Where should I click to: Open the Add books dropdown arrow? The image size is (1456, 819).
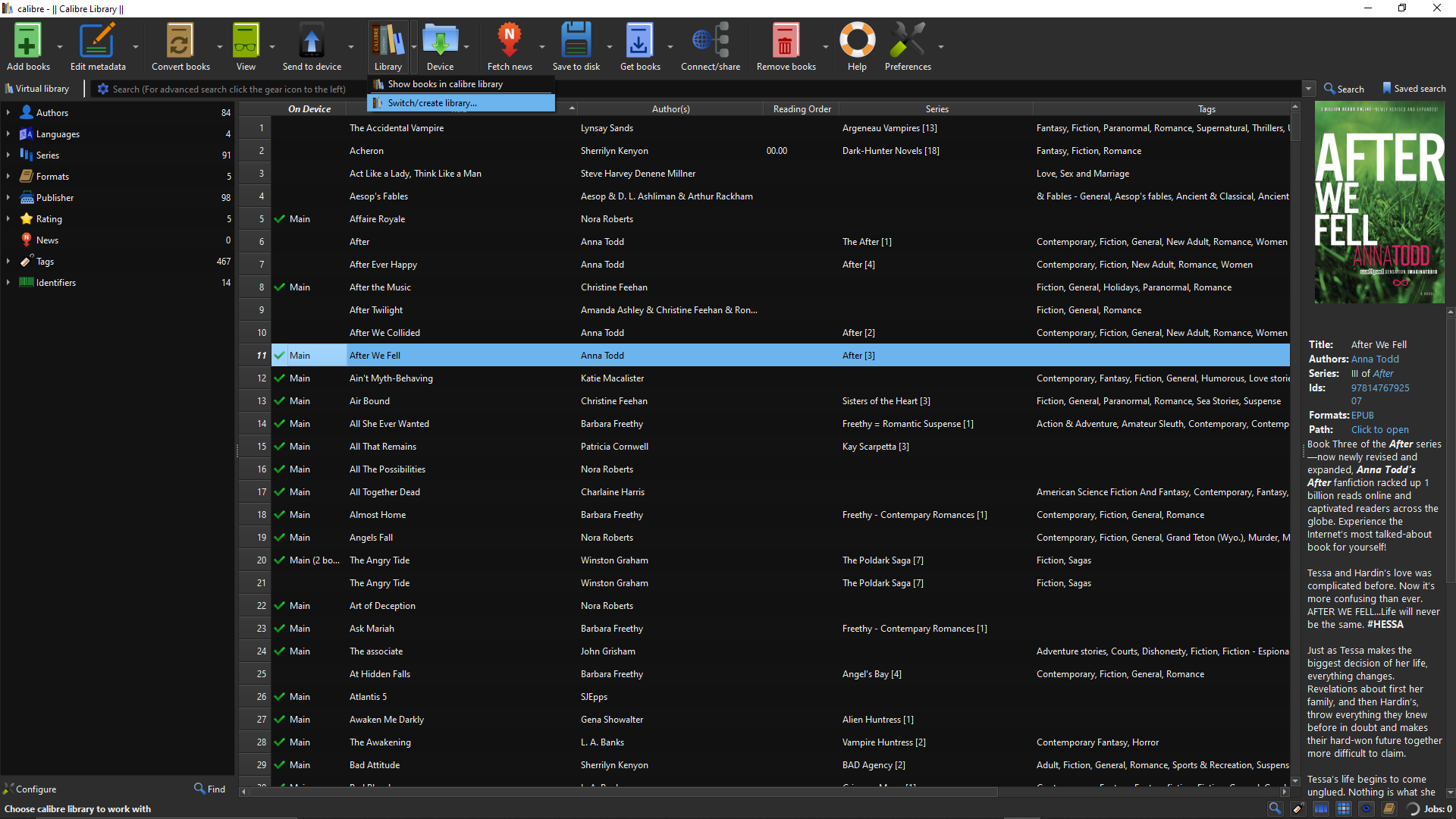click(60, 46)
